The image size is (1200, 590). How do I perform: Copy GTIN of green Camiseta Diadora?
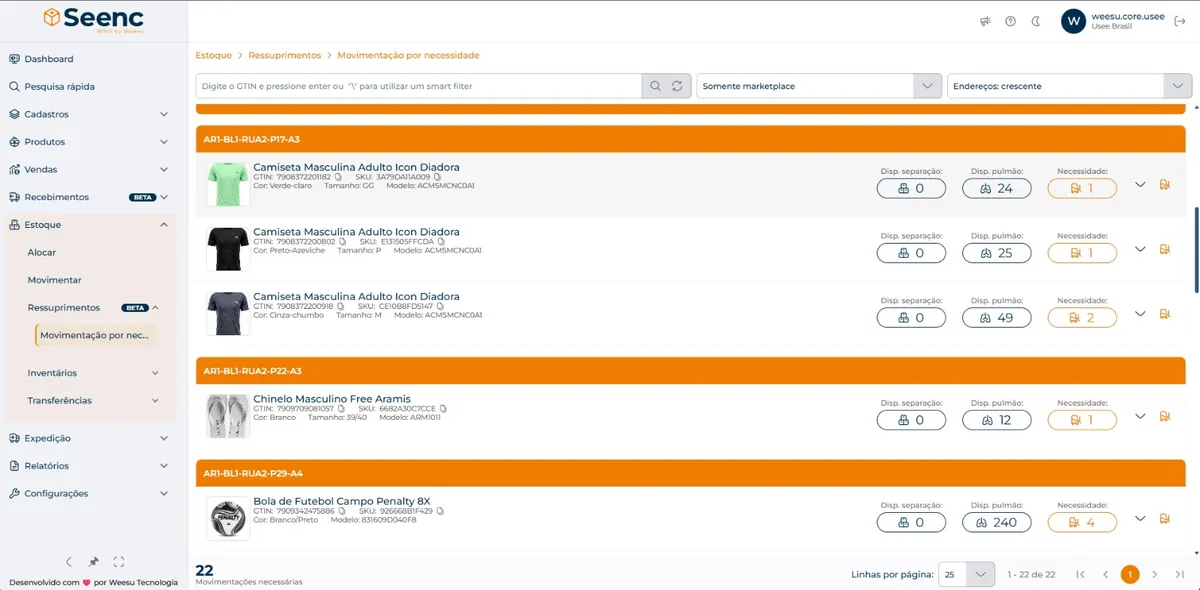click(x=339, y=177)
